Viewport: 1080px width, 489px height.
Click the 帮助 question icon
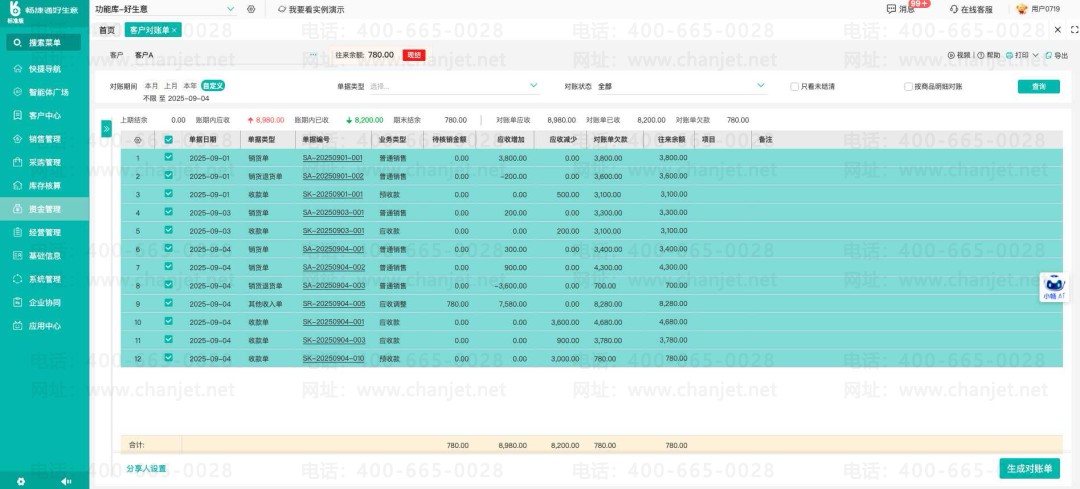click(x=981, y=55)
